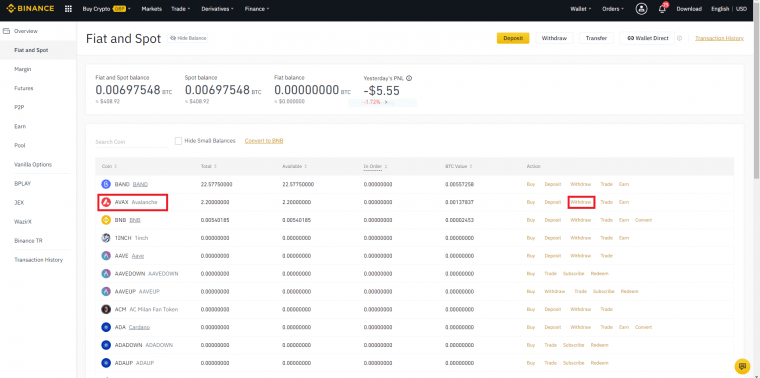This screenshot has height=378, width=760.
Task: Click the Overview wallet icon in sidebar
Action: [6, 31]
